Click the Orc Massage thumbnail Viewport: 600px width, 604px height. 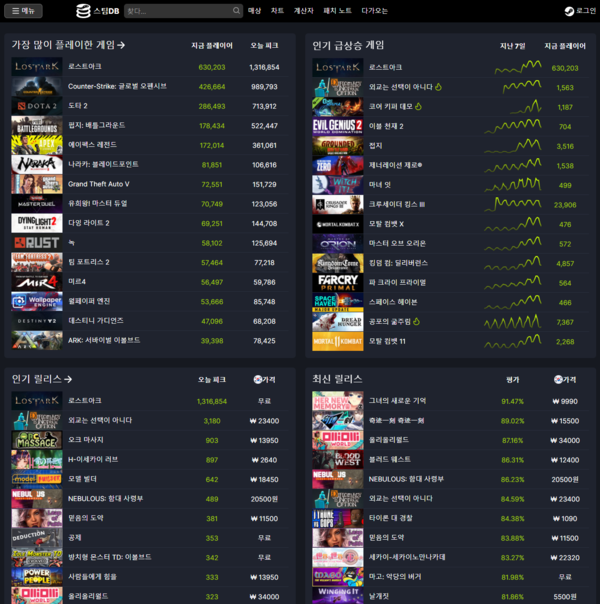point(37,440)
